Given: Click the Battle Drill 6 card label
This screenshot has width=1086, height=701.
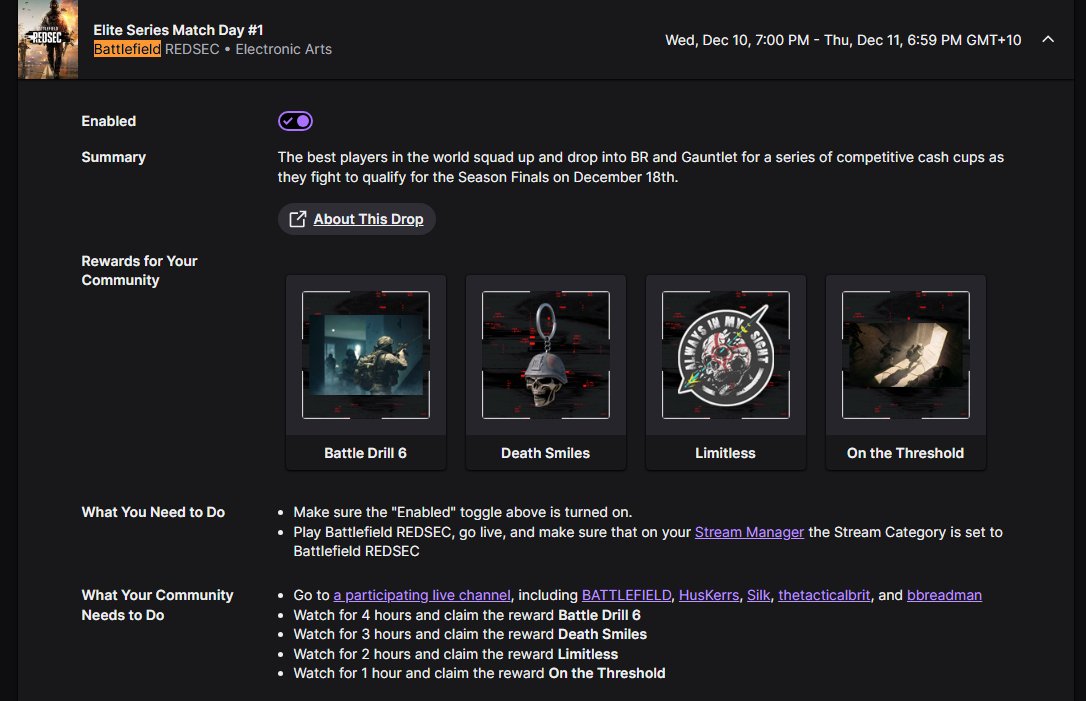Looking at the screenshot, I should click(x=365, y=453).
